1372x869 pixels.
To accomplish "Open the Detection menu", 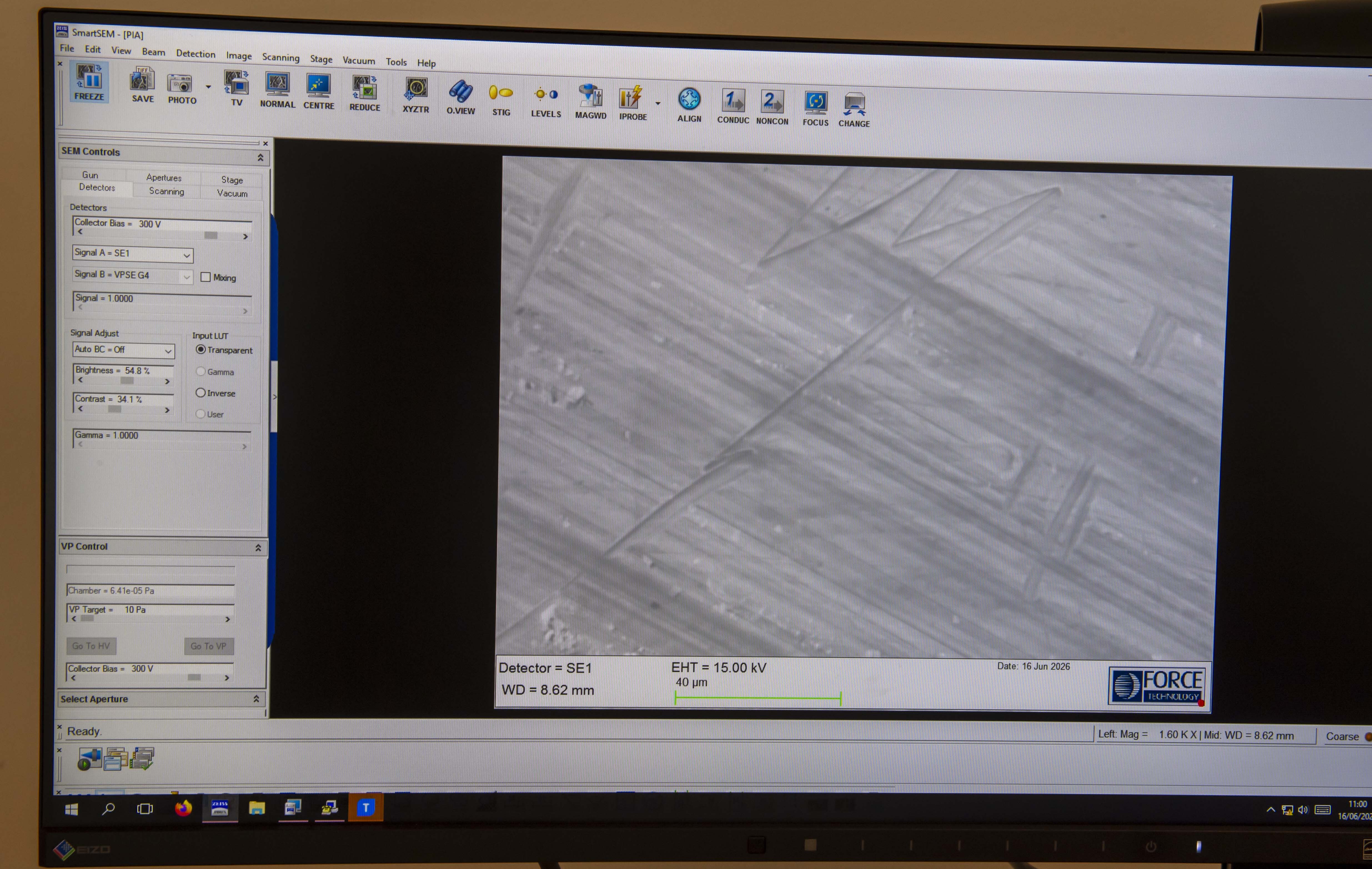I will (195, 54).
